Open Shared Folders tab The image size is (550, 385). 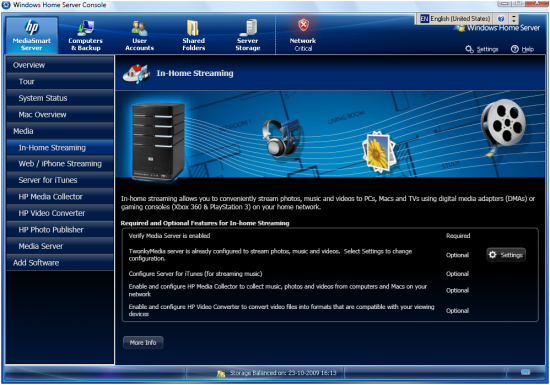click(193, 35)
